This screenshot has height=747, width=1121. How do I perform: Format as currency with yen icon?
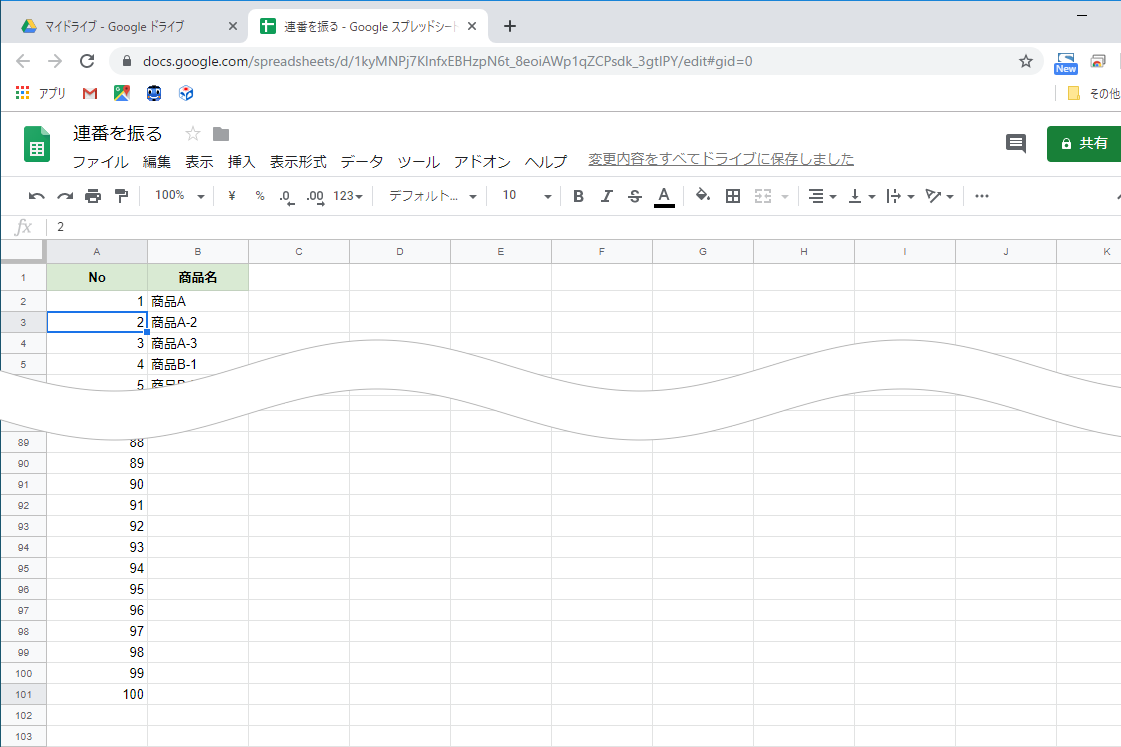coord(232,196)
